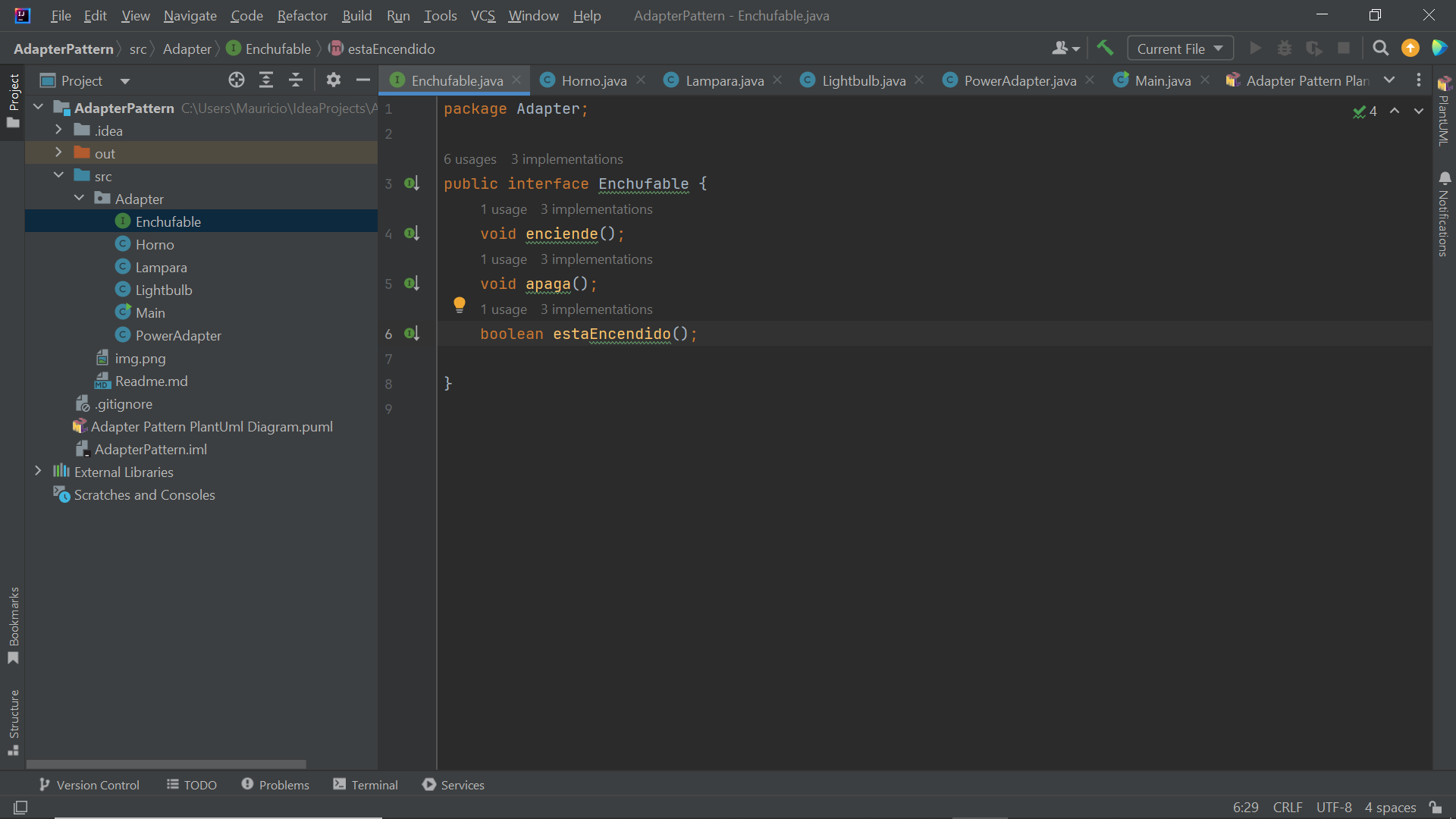Click the inspections checkmark widget showing 4
This screenshot has height=819, width=1456.
click(x=1365, y=111)
